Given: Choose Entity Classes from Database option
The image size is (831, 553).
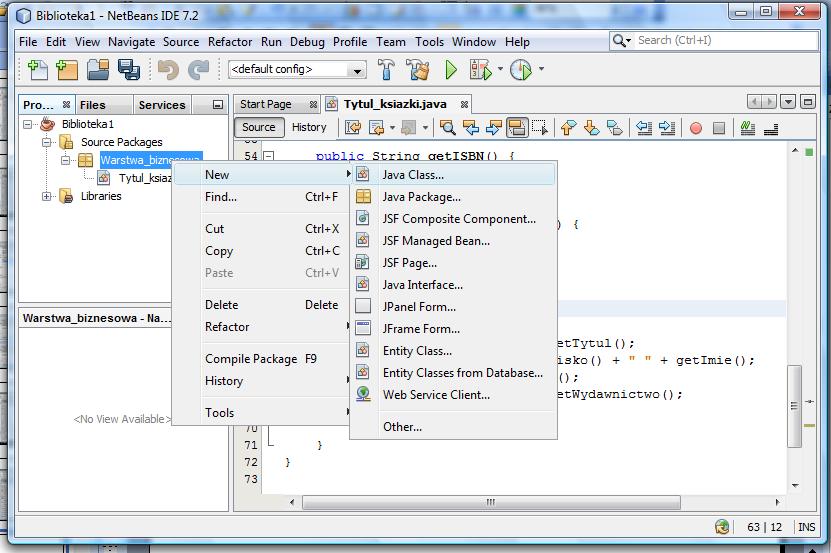Looking at the screenshot, I should coord(454,373).
